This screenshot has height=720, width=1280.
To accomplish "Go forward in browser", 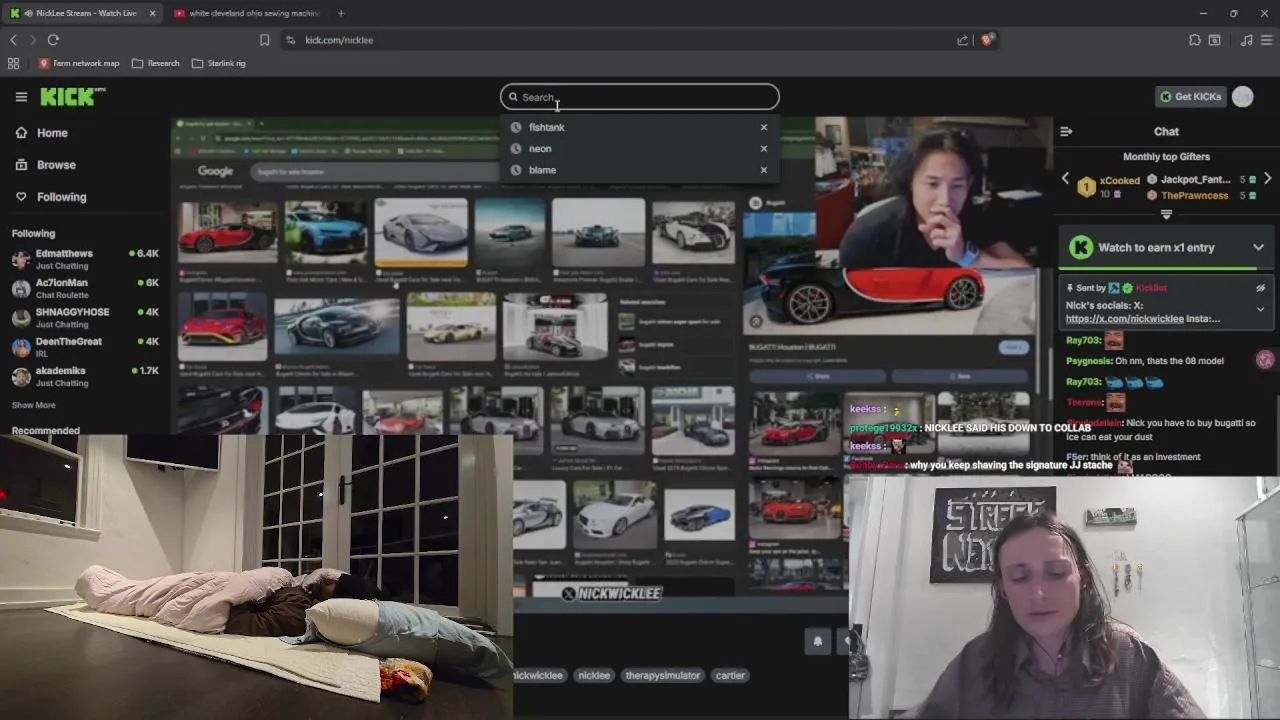I will 32,40.
